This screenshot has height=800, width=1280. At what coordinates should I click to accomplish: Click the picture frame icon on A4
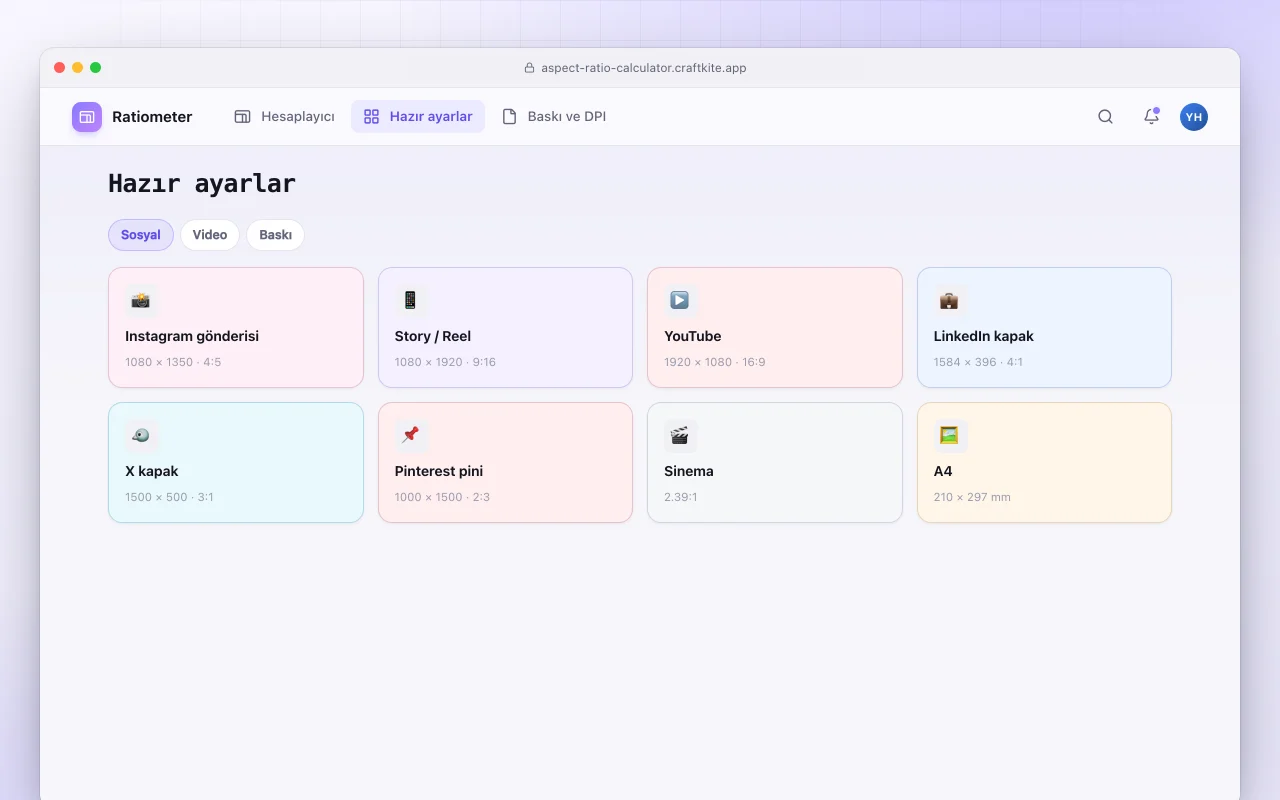(x=949, y=435)
